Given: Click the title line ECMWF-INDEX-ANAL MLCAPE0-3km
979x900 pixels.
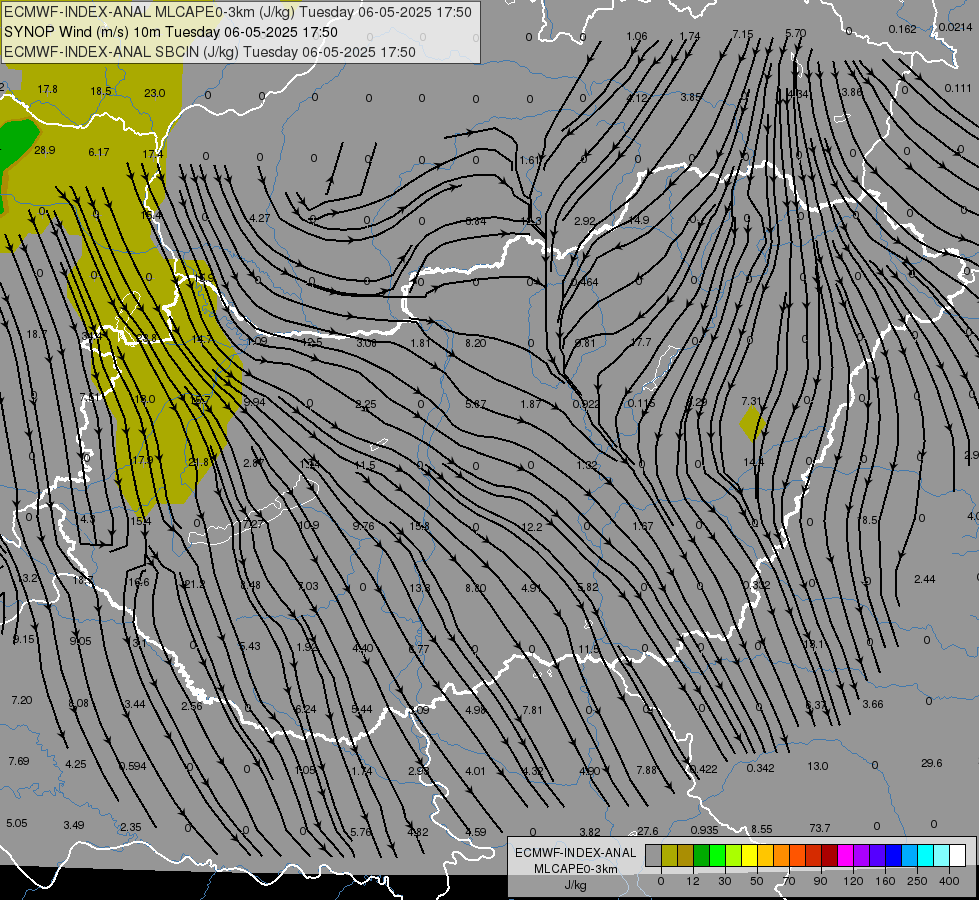Looking at the screenshot, I should (238, 12).
